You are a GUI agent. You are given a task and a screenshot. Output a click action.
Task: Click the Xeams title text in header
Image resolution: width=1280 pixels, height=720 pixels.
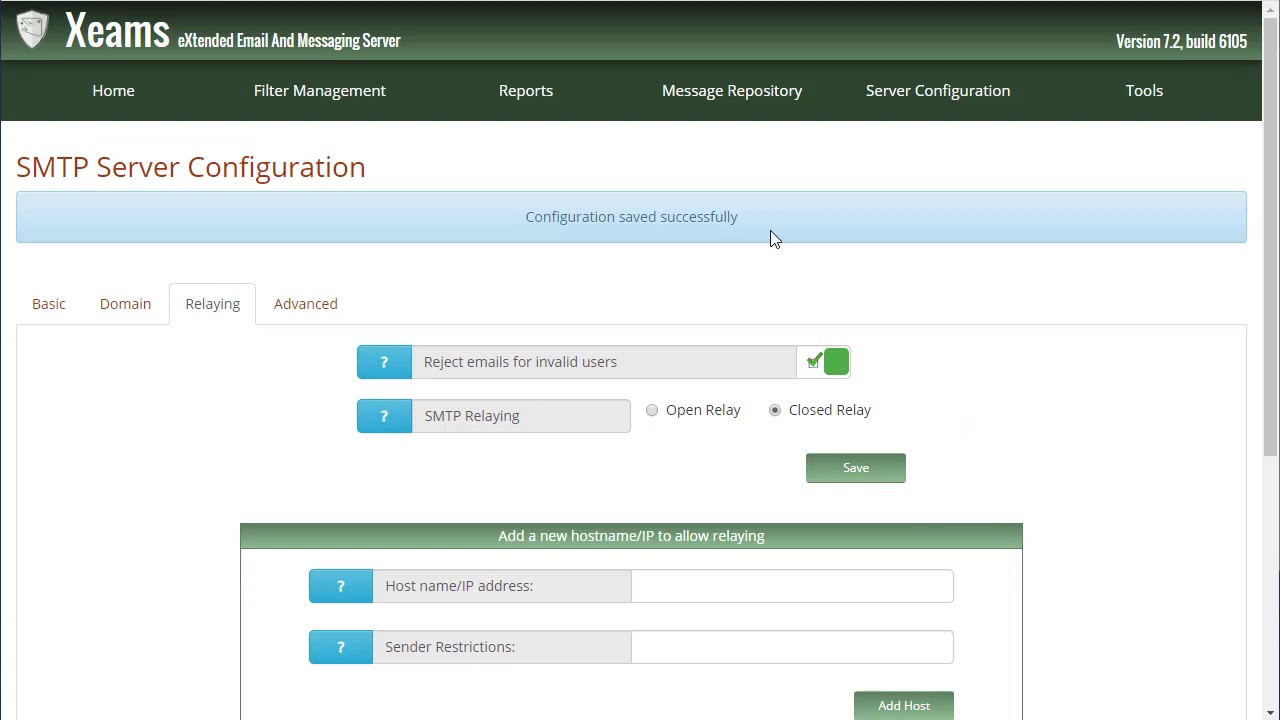click(x=117, y=31)
